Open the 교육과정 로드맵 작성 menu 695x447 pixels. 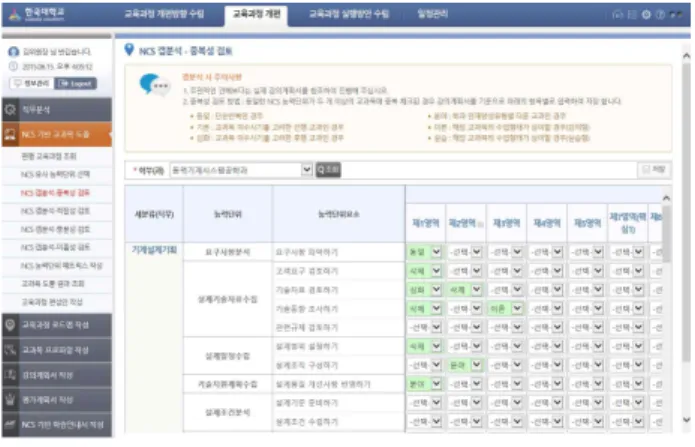click(57, 325)
